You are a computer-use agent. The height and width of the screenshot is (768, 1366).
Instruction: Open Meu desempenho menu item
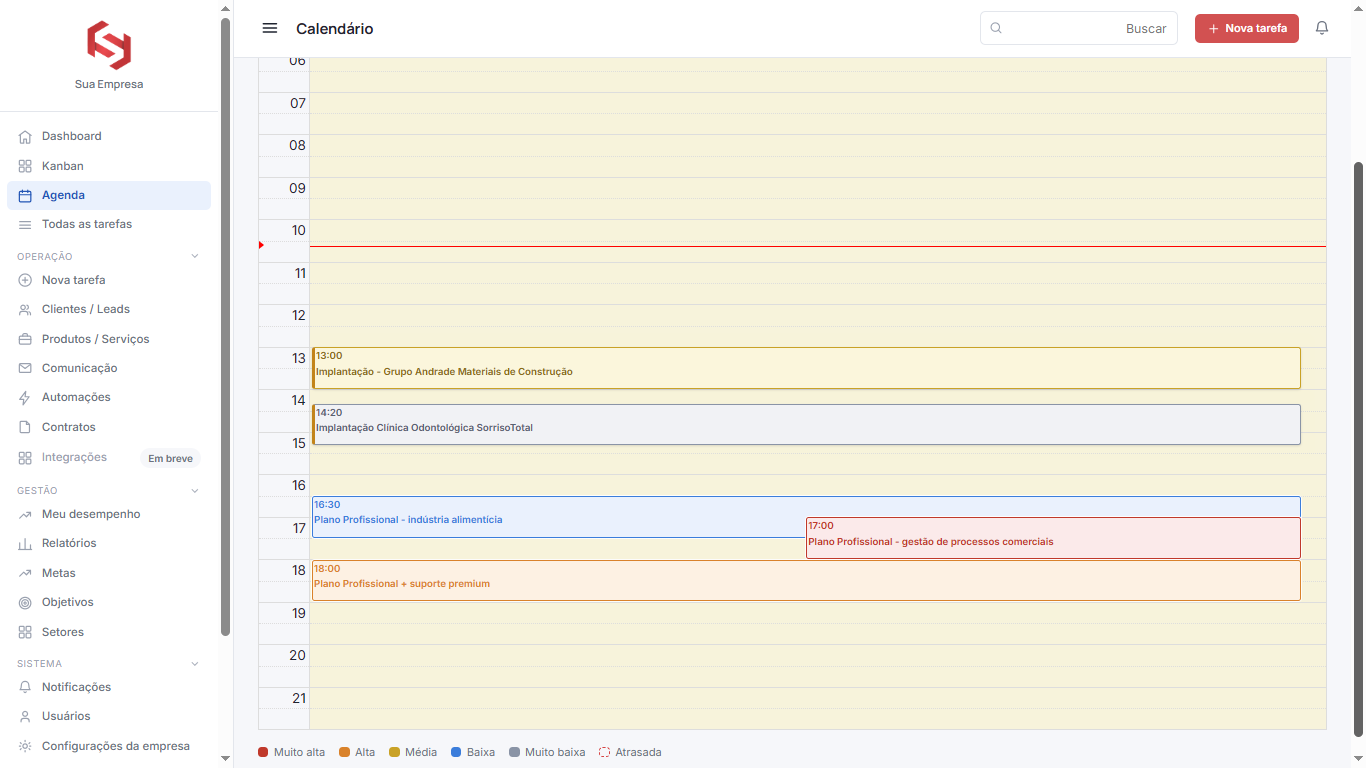(x=109, y=514)
